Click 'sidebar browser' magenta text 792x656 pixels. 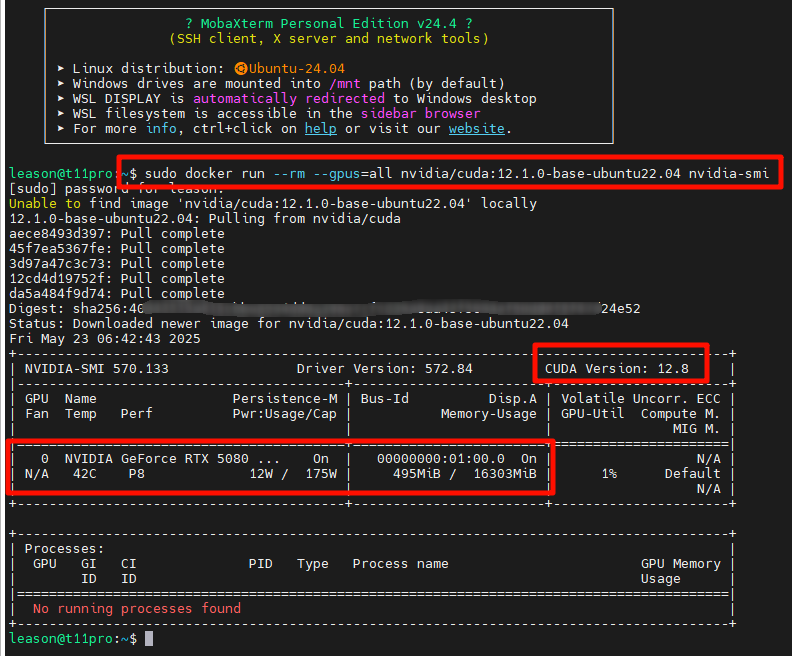click(x=420, y=113)
